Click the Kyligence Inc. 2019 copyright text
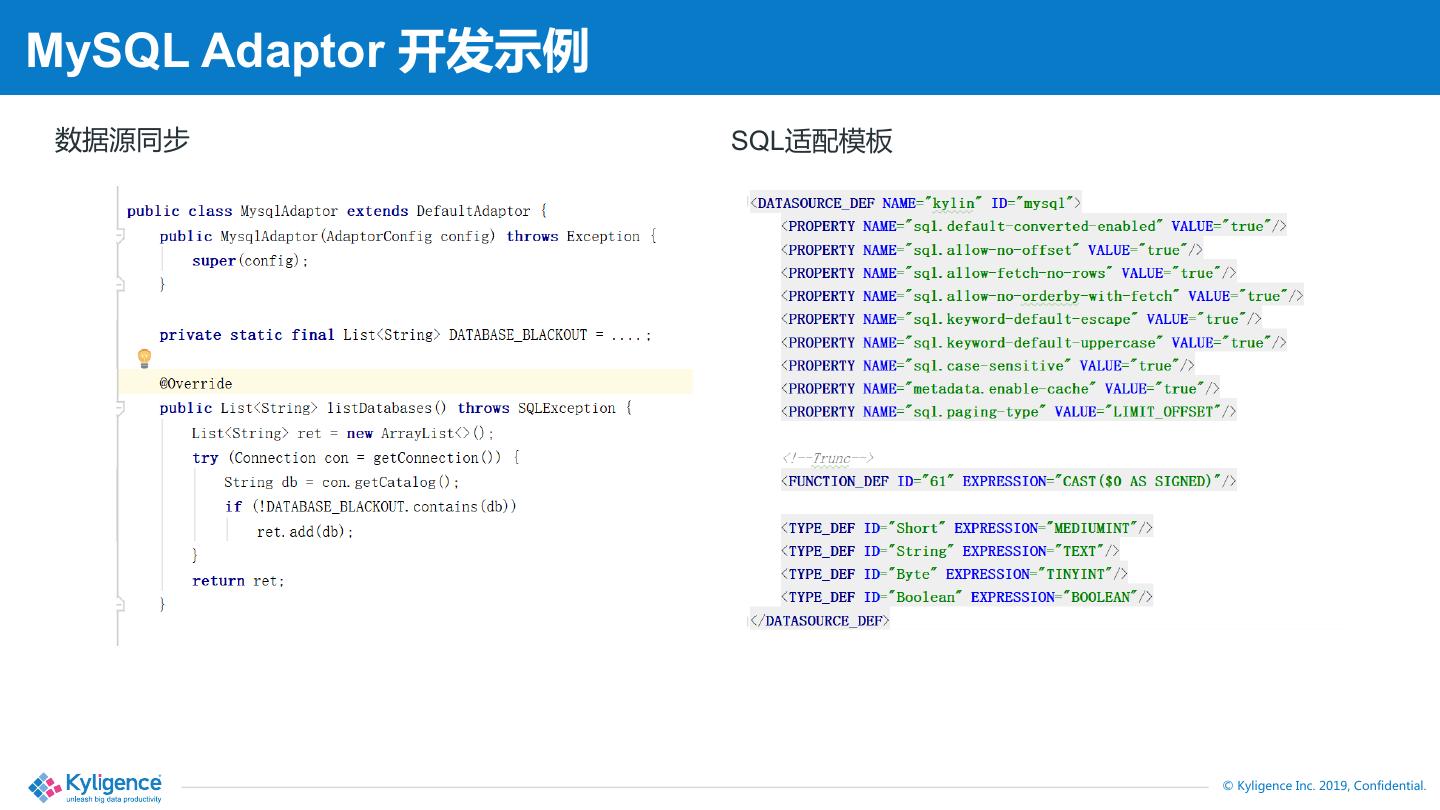Screen dimensions: 1440x810 click(x=1324, y=786)
